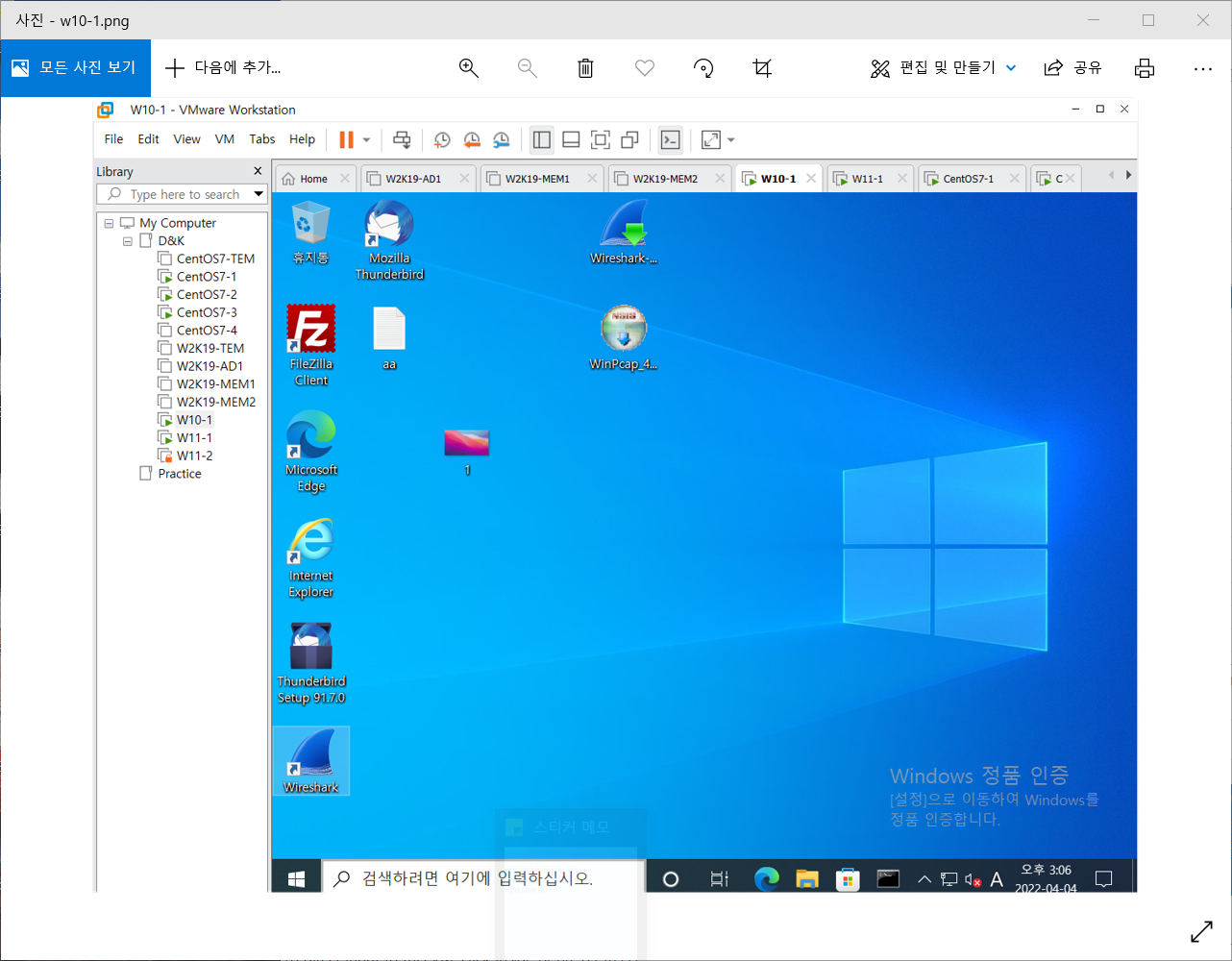
Task: Open command prompt on guest taskbar
Action: pyautogui.click(x=888, y=878)
